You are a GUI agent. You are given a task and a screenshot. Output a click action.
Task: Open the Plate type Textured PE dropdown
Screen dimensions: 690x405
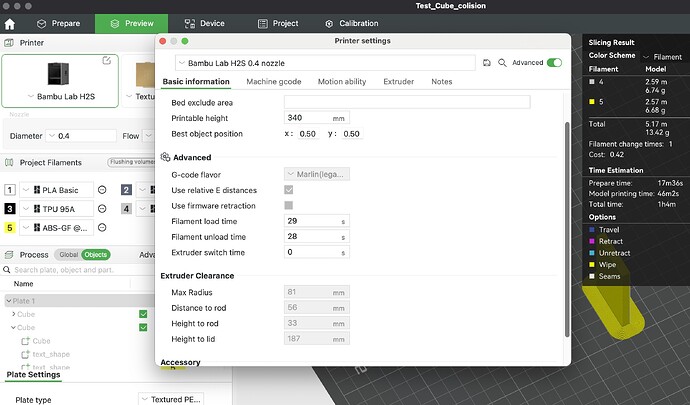coord(171,399)
